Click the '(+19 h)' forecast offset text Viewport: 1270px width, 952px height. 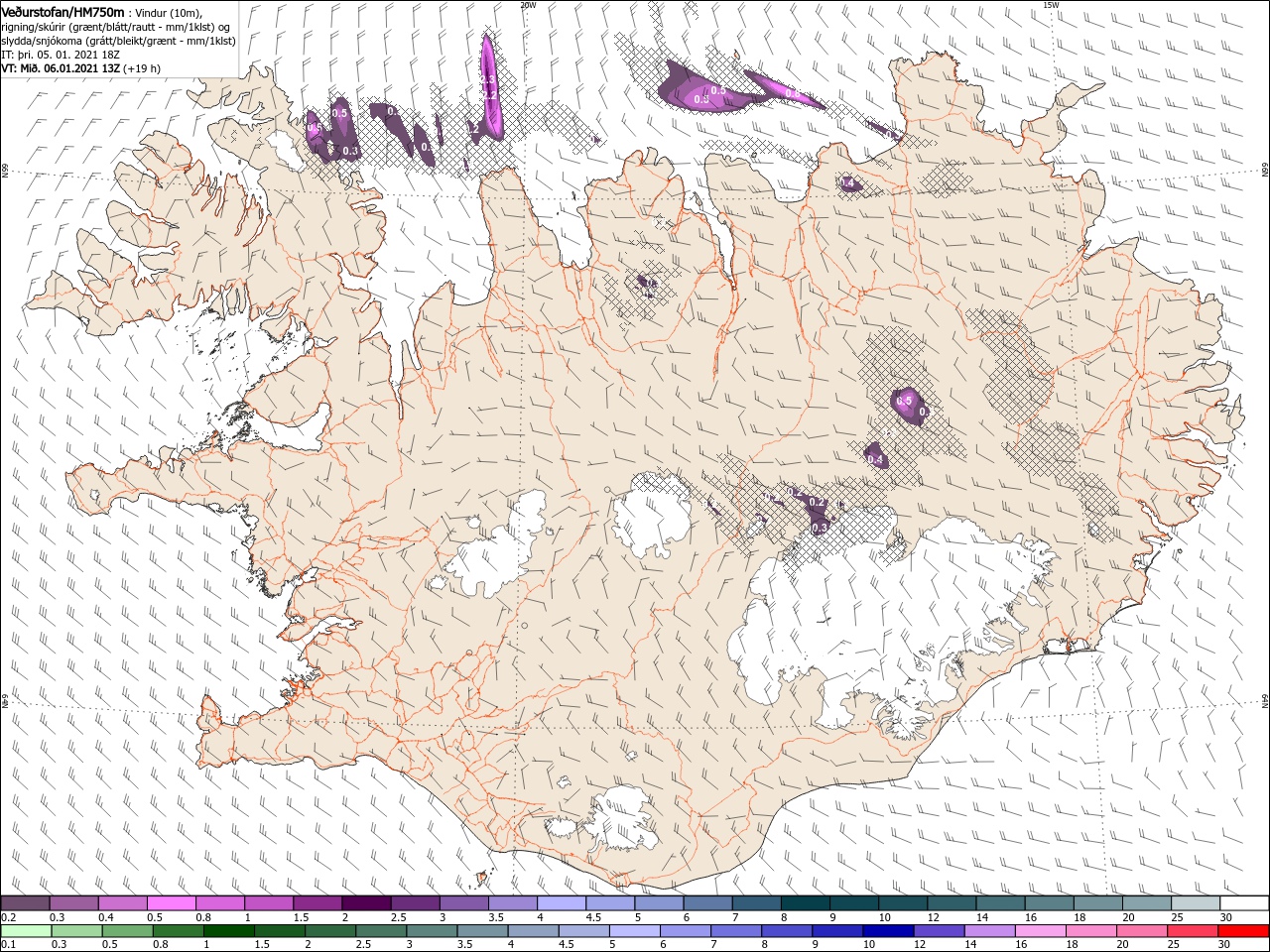[x=143, y=68]
